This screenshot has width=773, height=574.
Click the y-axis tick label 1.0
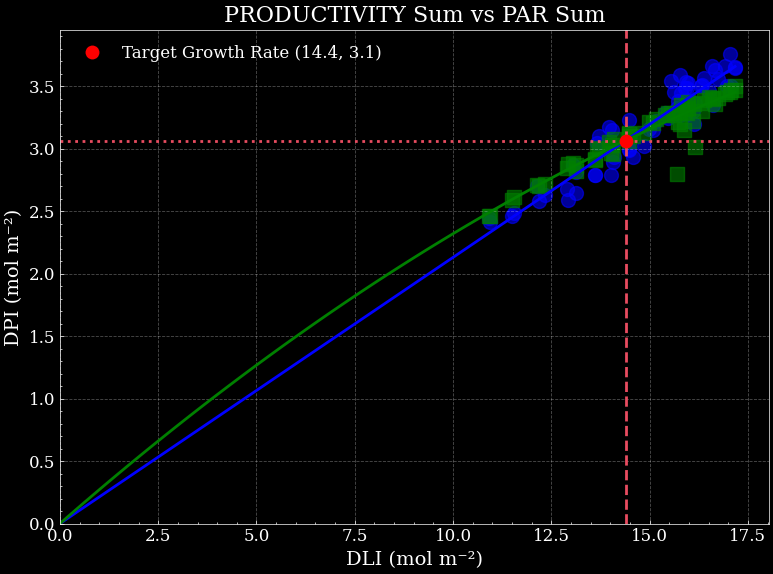tap(40, 399)
